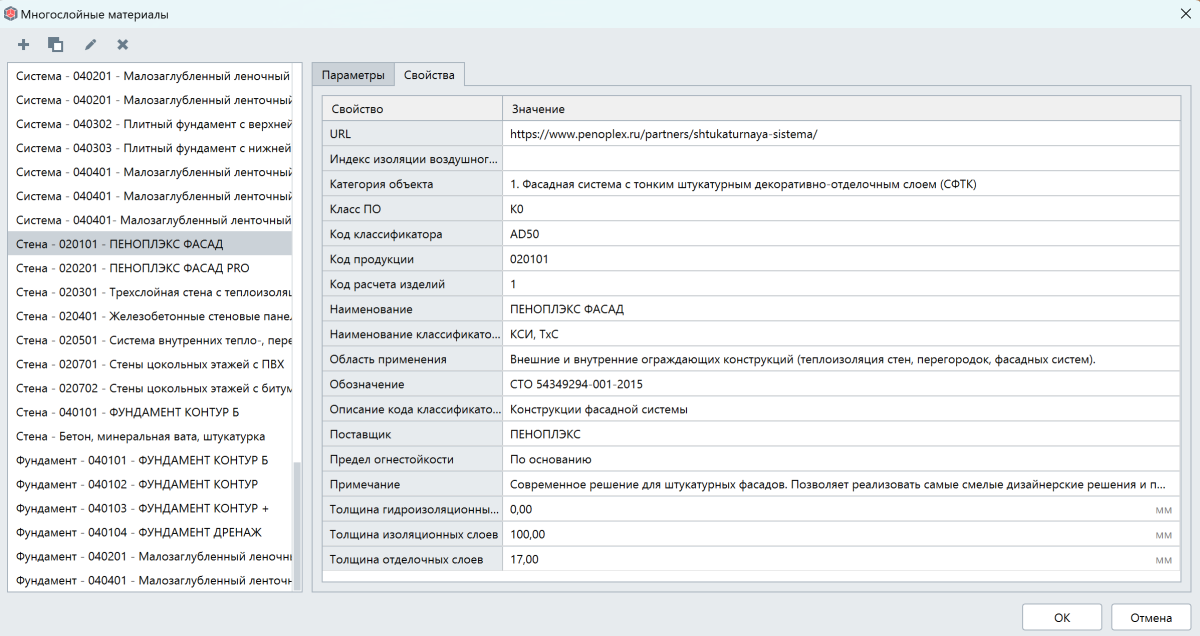The height and width of the screenshot is (636, 1200).
Task: Click the URL value field
Action: (840, 133)
